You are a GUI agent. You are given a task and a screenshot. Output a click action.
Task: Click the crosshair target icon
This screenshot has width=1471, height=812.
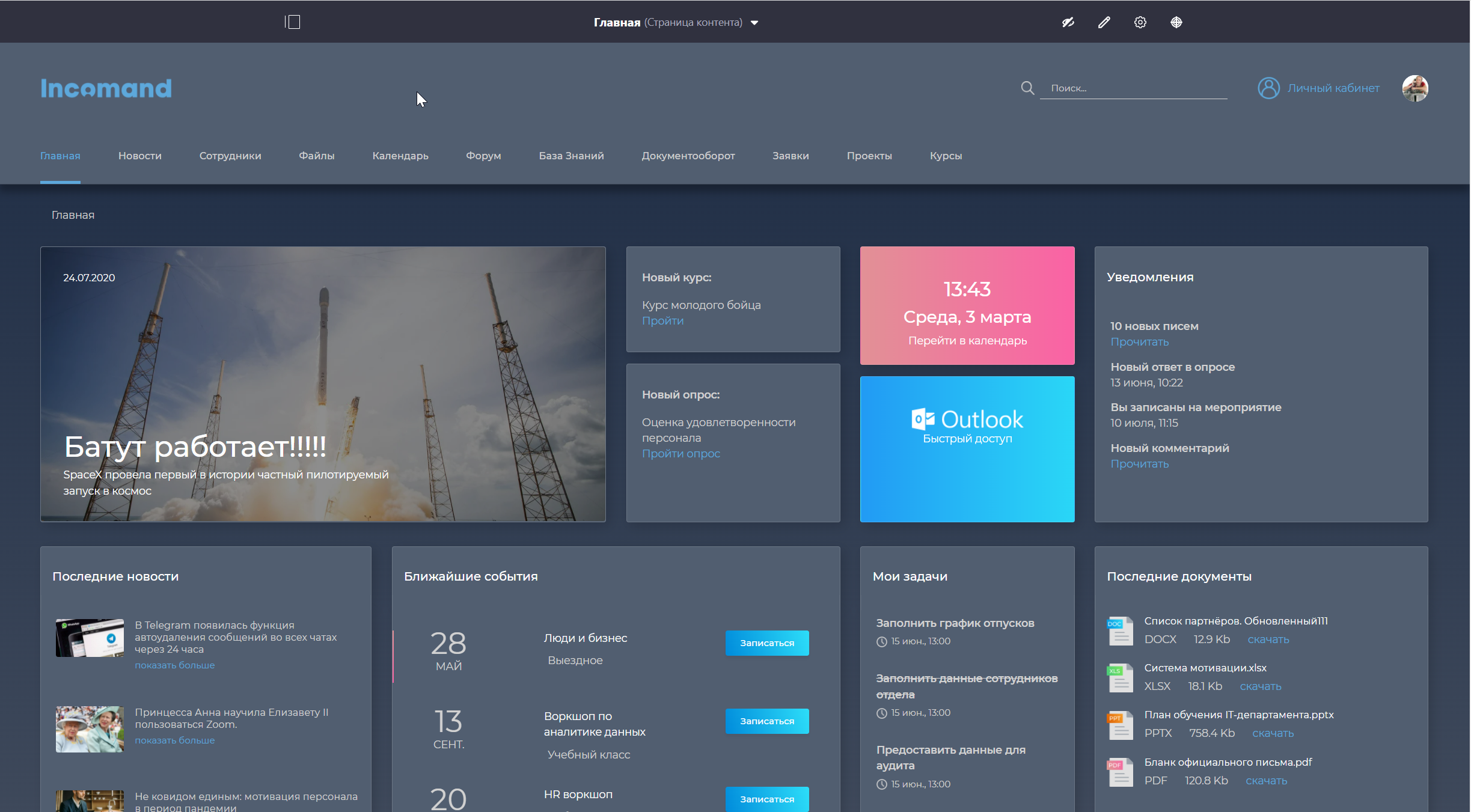coord(1176,22)
